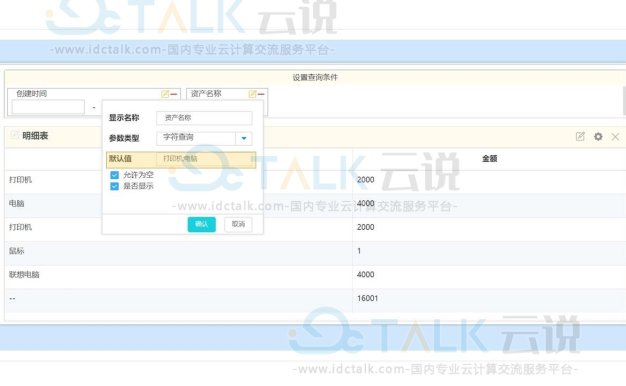Toggle the 允许为空 checkbox

115,175
